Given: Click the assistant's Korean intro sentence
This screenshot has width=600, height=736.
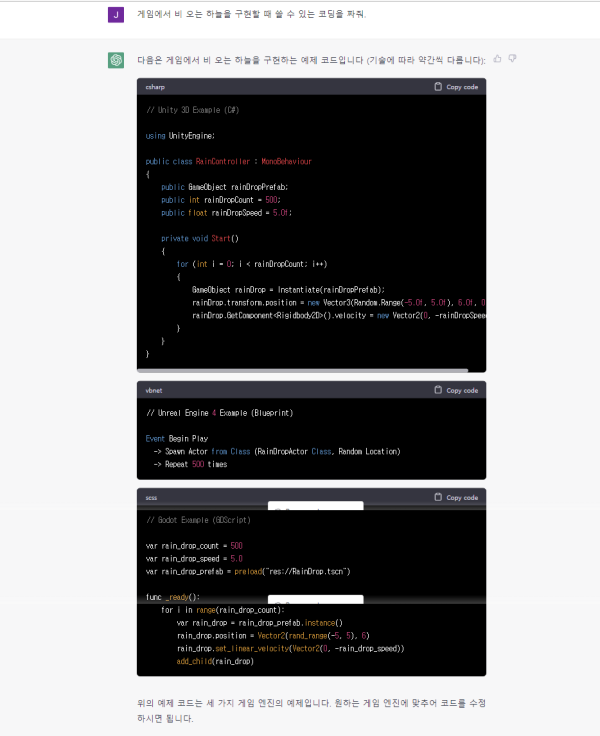Looking at the screenshot, I should [311, 60].
